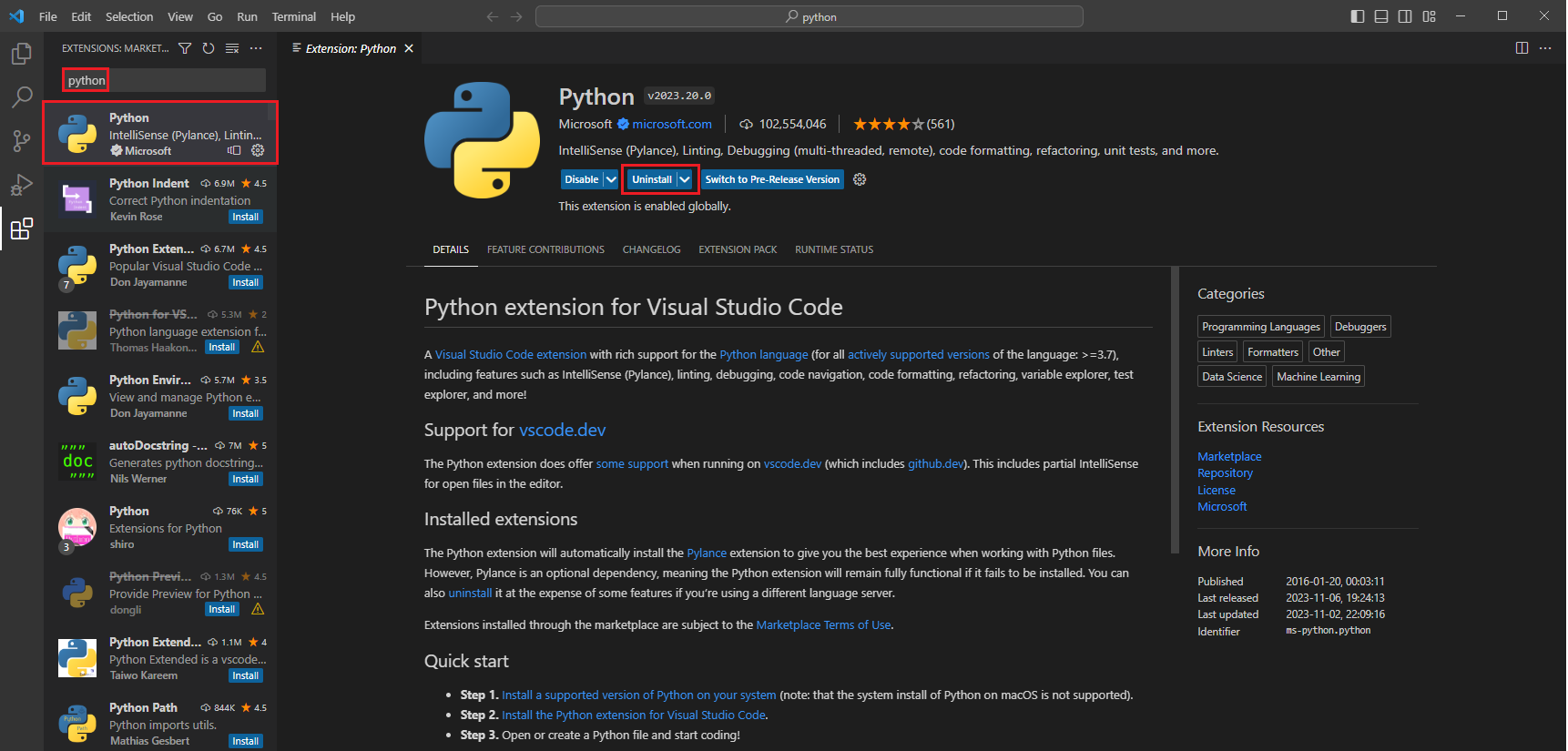The height and width of the screenshot is (751, 1568).
Task: Expand the Disable dropdown arrow
Action: point(611,179)
